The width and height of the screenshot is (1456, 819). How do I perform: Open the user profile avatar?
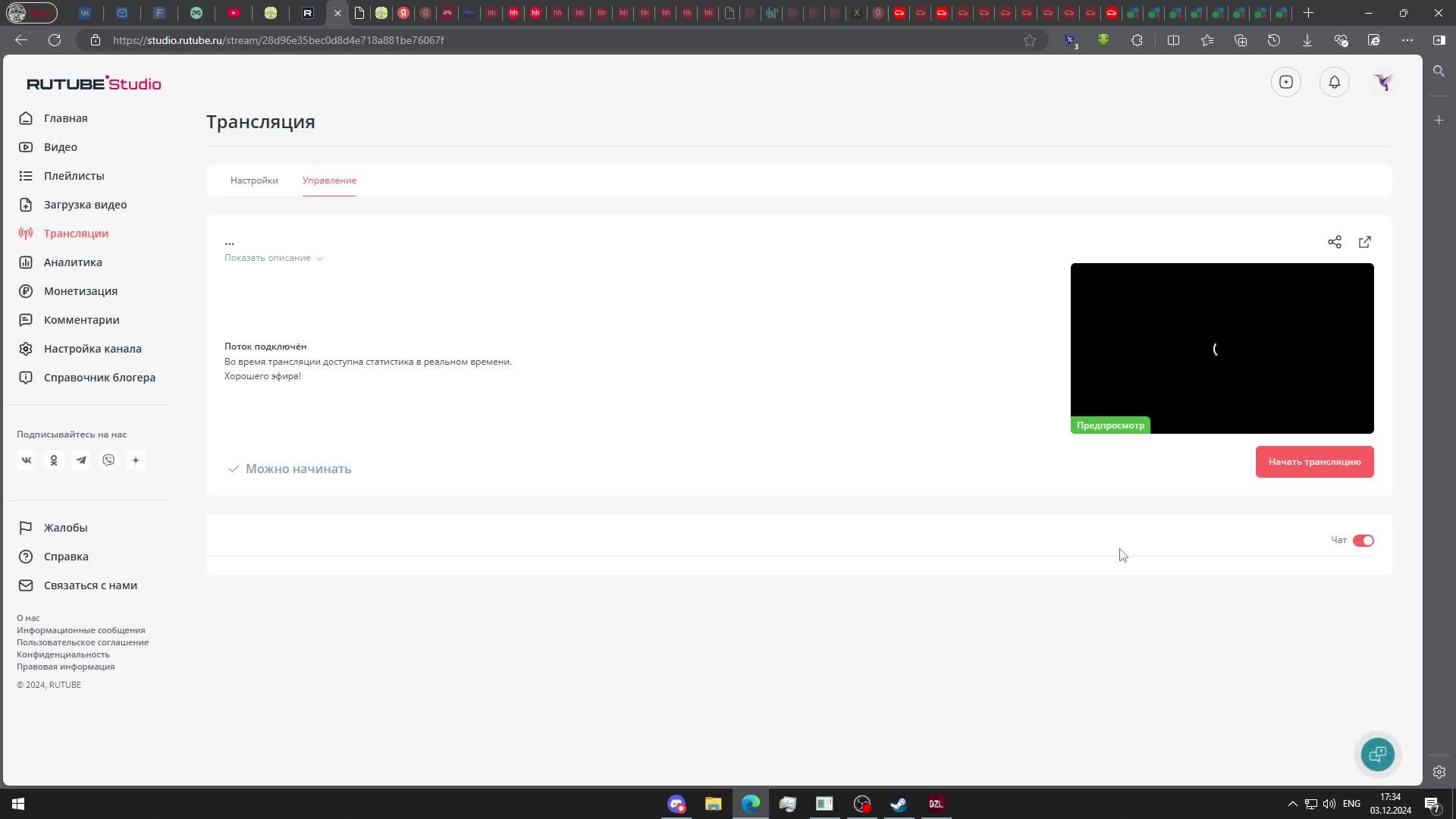click(1383, 82)
